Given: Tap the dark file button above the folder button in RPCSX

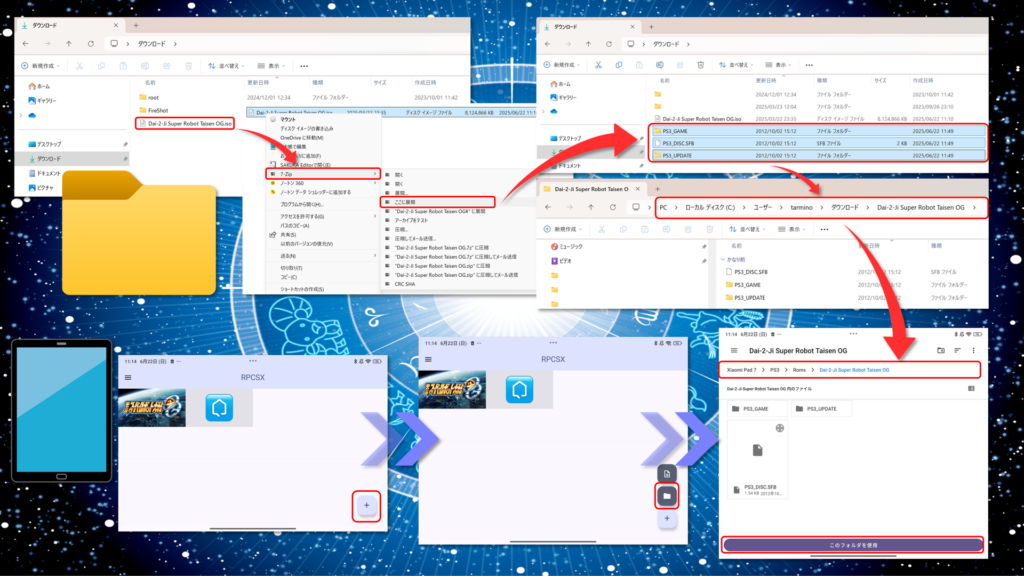Looking at the screenshot, I should click(x=667, y=473).
